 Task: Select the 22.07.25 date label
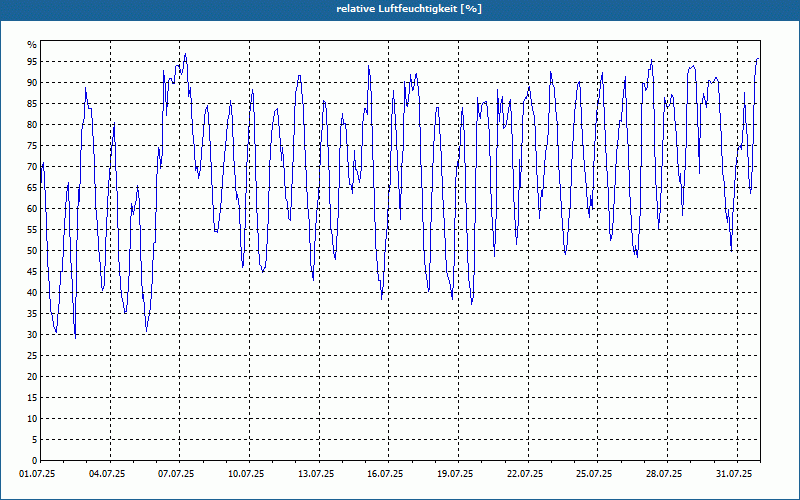click(x=526, y=474)
